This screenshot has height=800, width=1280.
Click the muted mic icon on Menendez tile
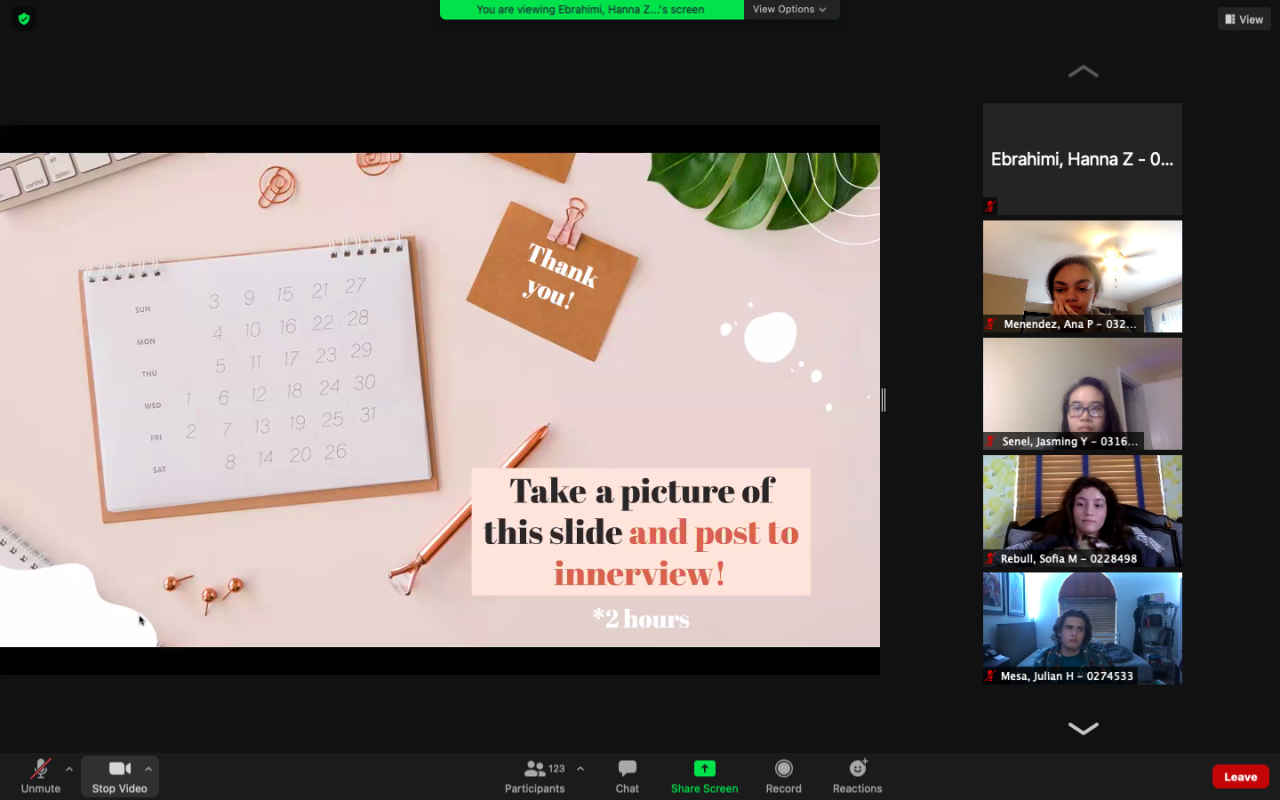click(991, 324)
